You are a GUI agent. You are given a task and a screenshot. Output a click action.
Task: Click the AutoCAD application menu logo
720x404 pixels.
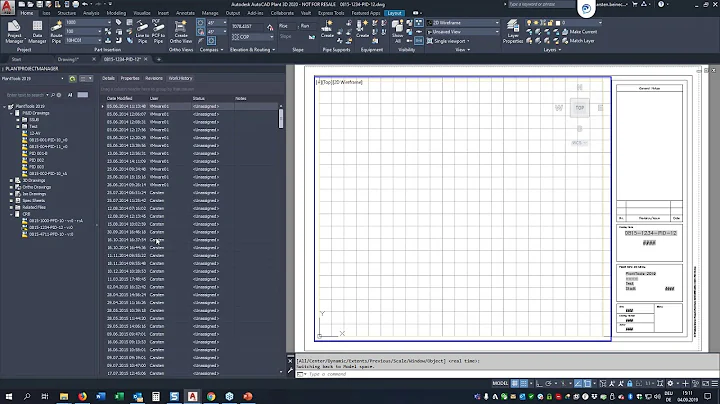(x=7, y=6)
